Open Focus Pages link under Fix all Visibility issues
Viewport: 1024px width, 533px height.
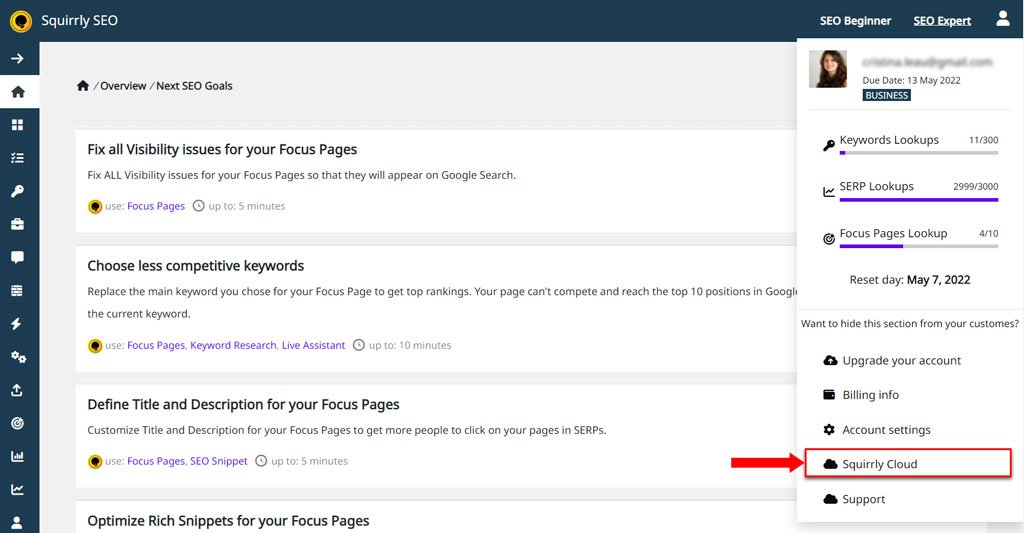click(x=155, y=206)
